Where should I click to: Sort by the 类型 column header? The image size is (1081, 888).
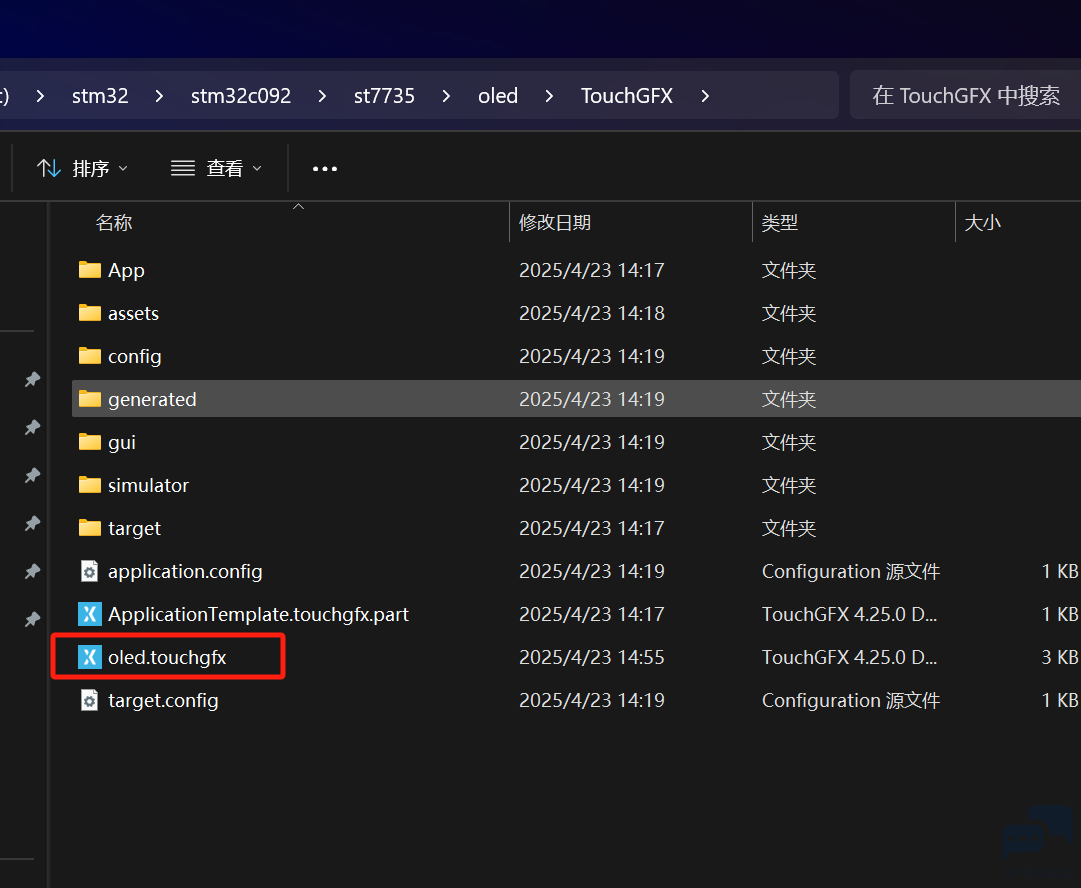coord(780,223)
